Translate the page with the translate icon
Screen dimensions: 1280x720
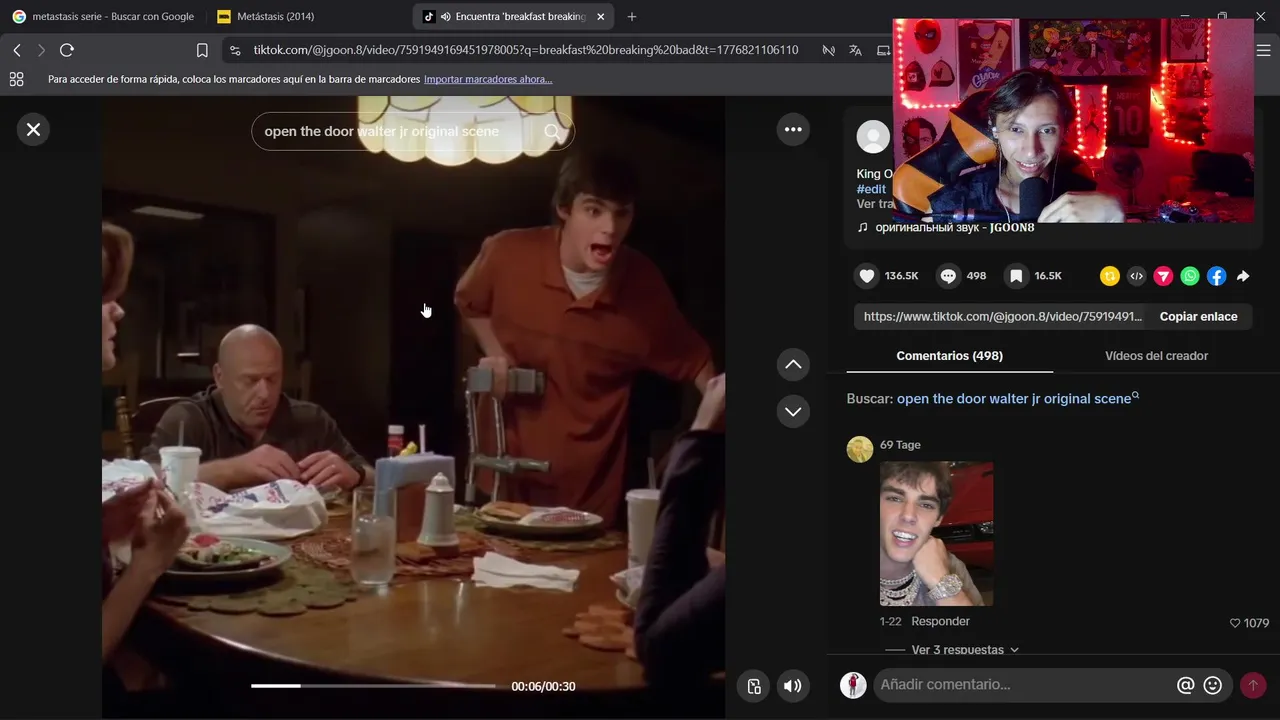[x=855, y=50]
